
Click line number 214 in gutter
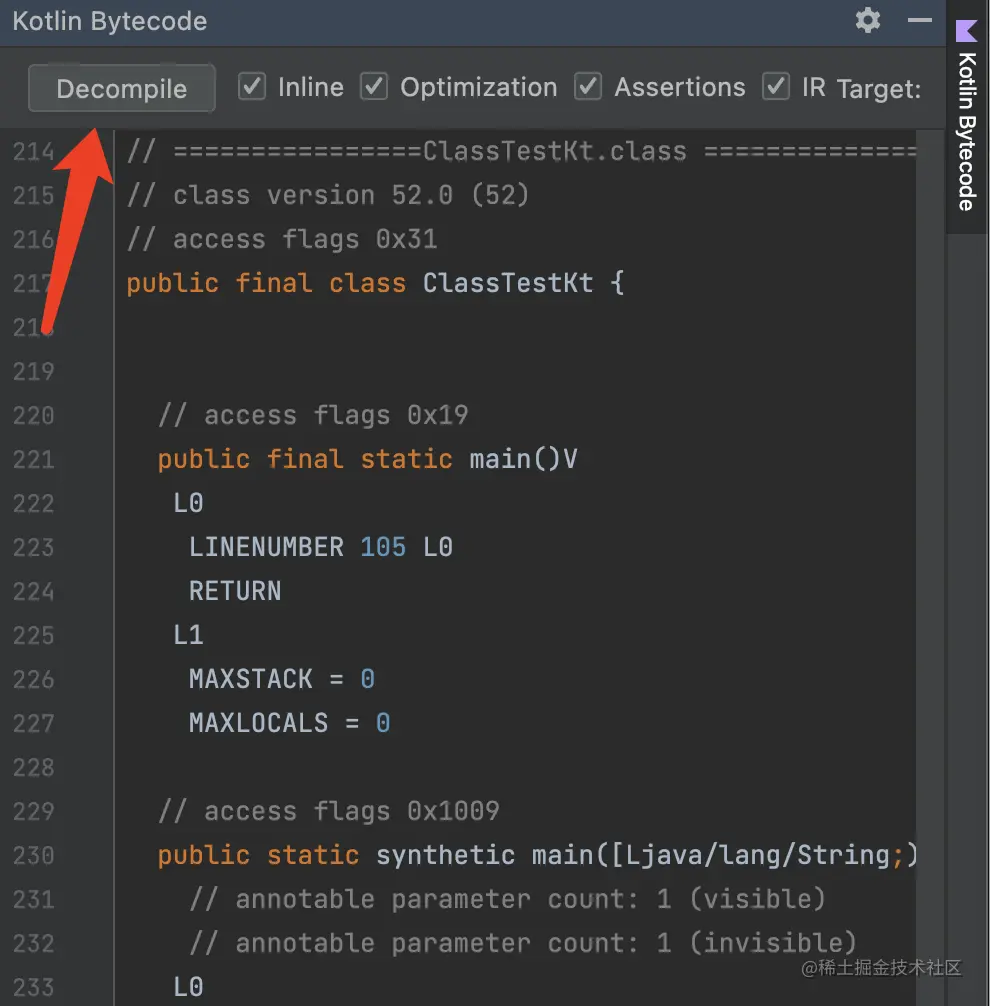pos(33,152)
